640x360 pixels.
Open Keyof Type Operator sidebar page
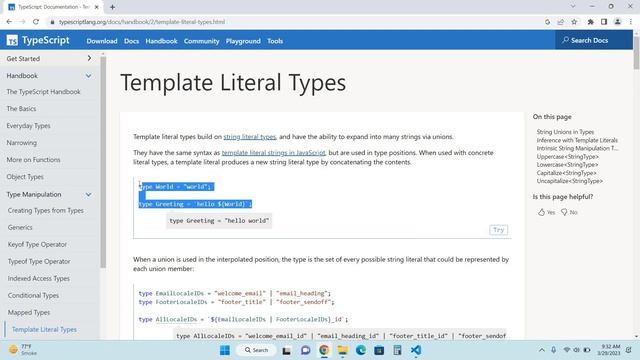[37, 244]
